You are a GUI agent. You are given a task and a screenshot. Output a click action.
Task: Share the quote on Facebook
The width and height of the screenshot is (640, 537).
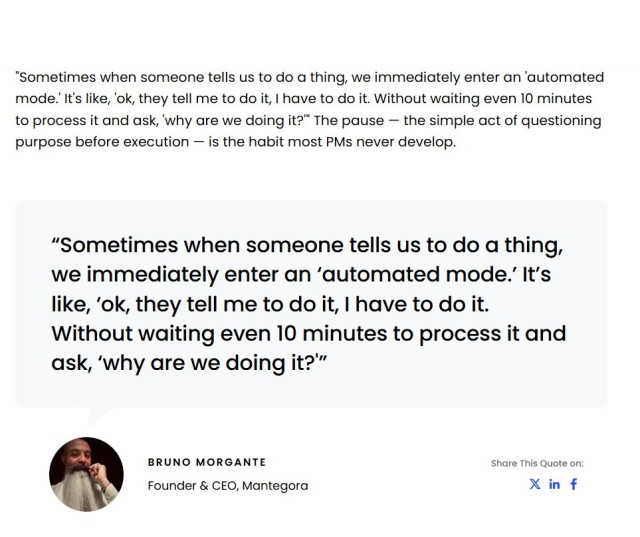tap(573, 485)
